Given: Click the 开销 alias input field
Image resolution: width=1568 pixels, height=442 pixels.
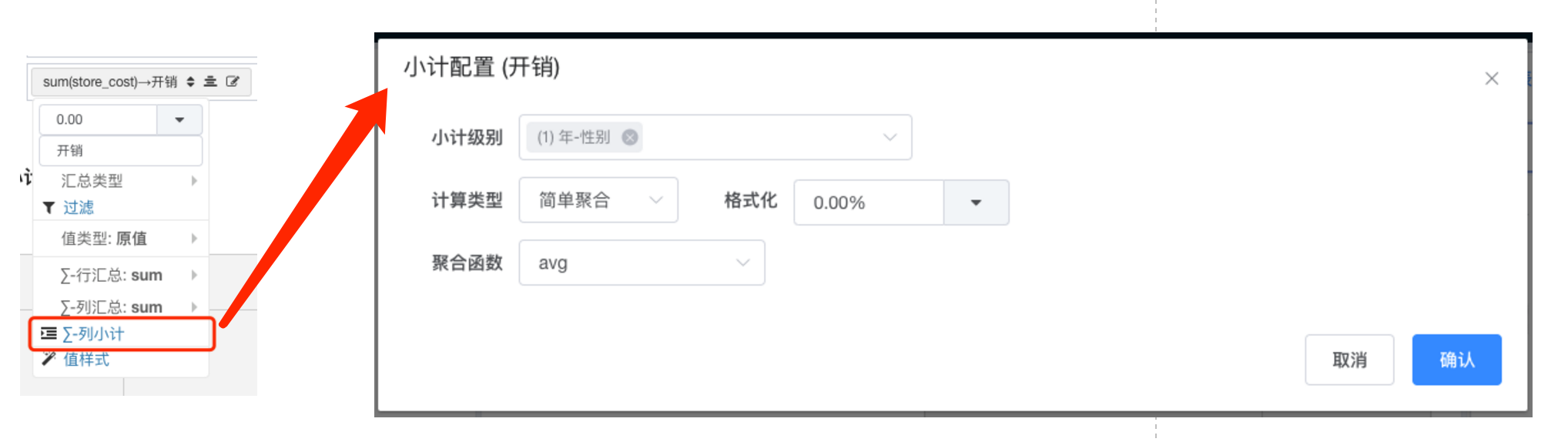Looking at the screenshot, I should tap(121, 151).
